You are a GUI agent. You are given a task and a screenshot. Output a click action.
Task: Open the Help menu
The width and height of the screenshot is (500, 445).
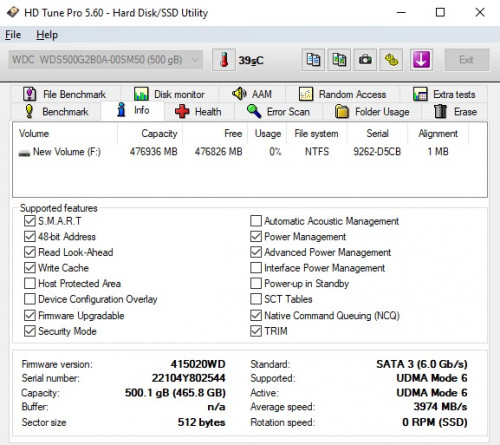(x=47, y=35)
